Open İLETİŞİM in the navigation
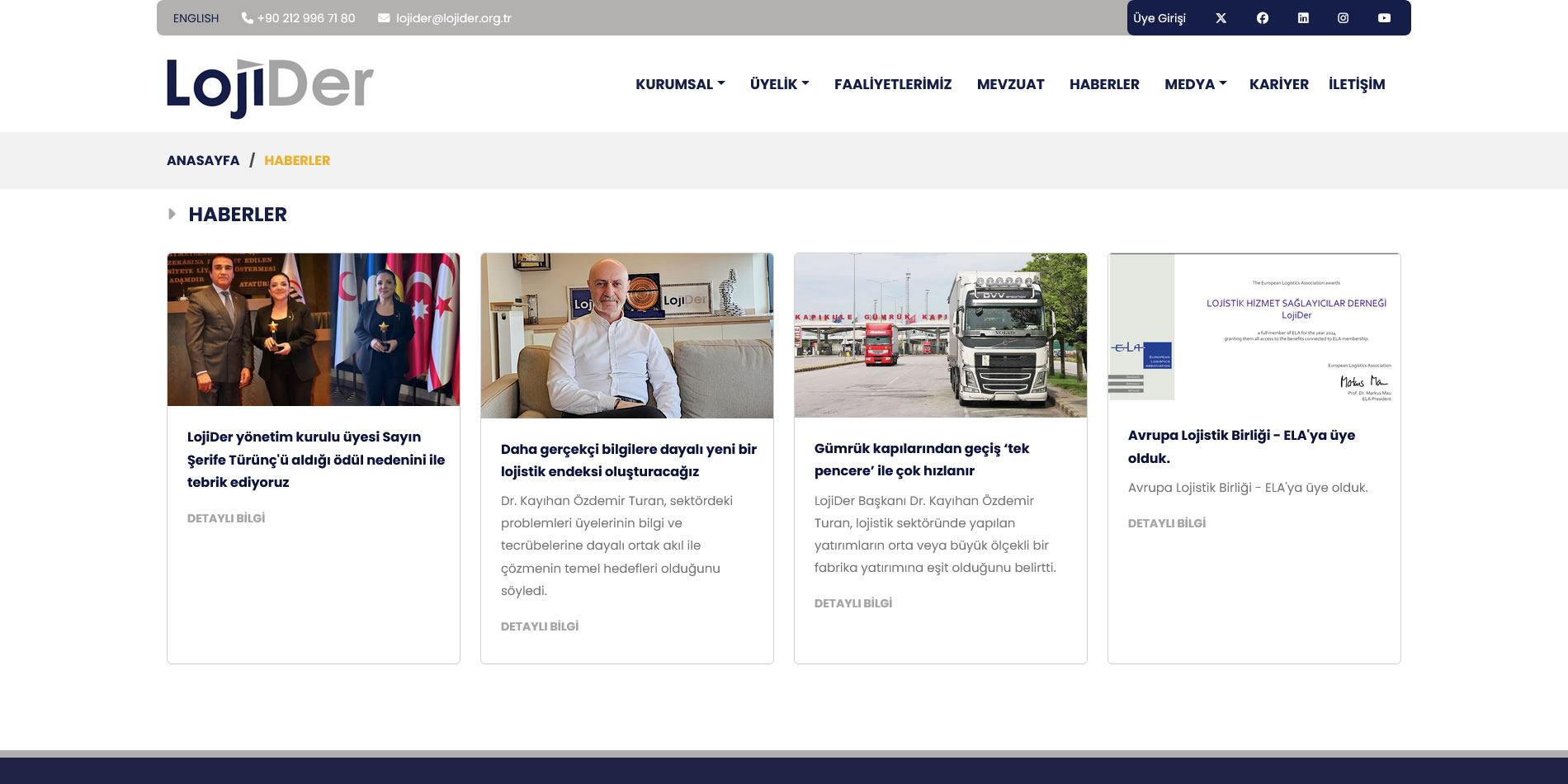This screenshot has height=784, width=1568. pos(1357,84)
